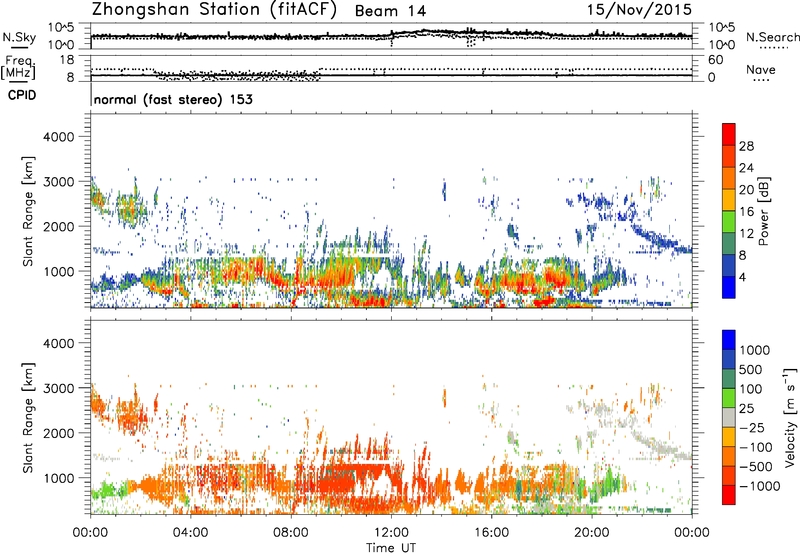Click the 'Power [dB]' colorbar label
Viewport: 800px width, 554px height.
pos(764,211)
